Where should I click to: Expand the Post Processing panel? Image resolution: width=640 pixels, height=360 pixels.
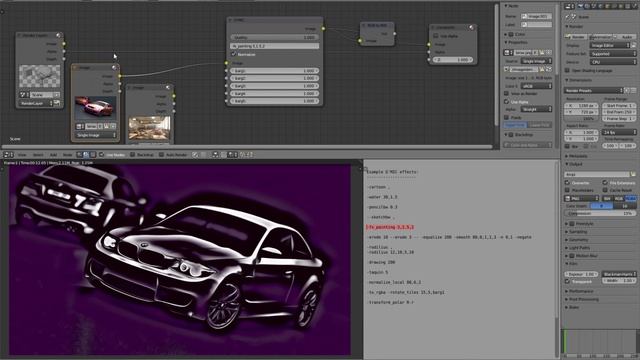click(x=583, y=299)
